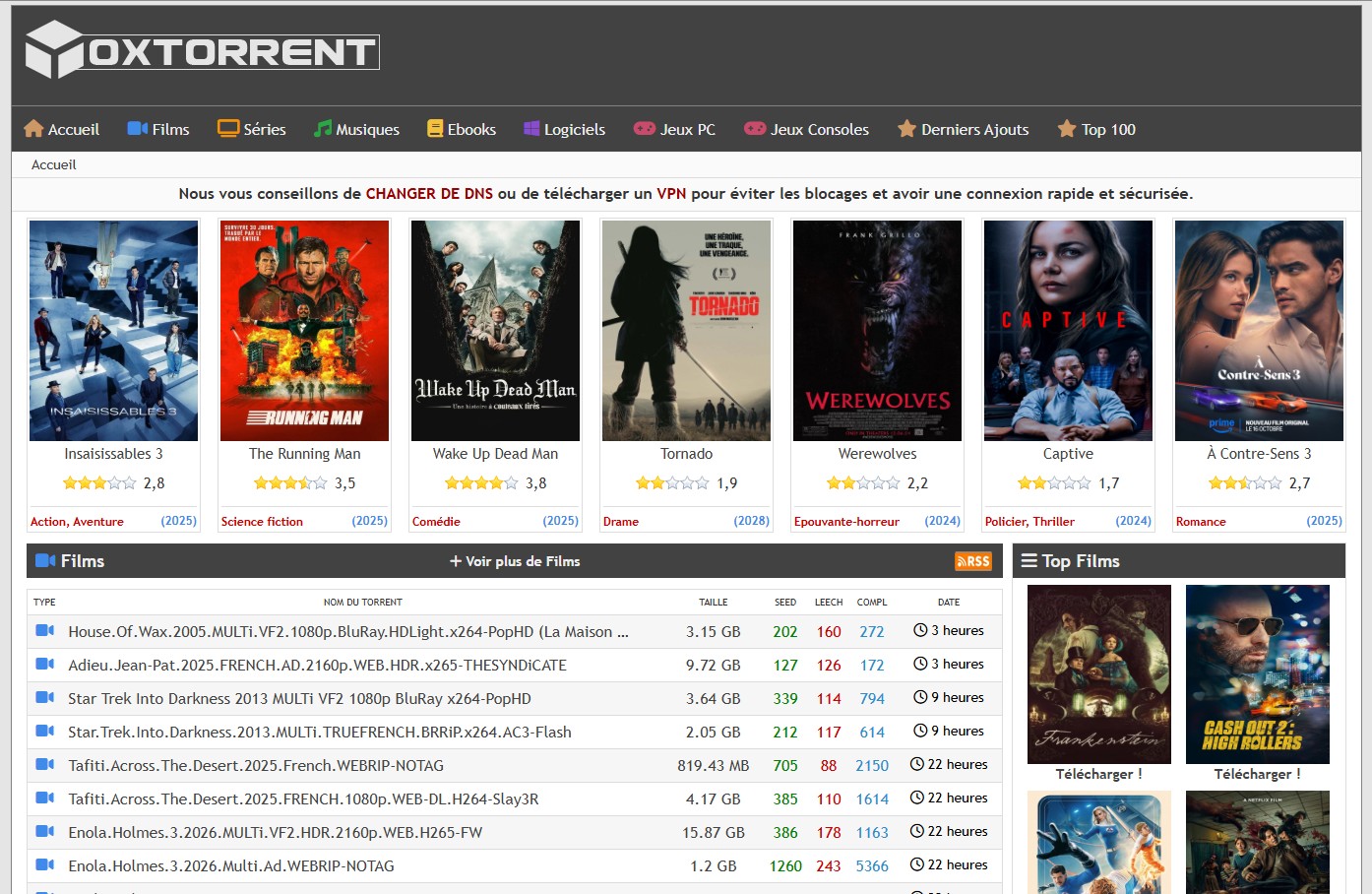
Task: Open the Séries menu item
Action: [x=252, y=129]
